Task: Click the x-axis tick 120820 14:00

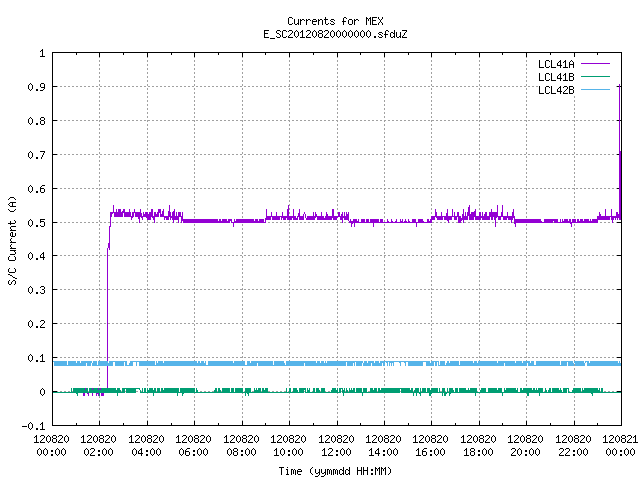Action: tap(383, 446)
